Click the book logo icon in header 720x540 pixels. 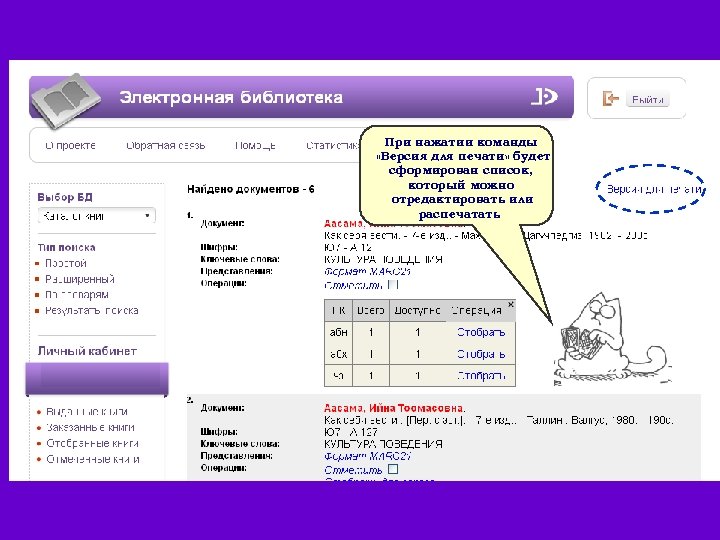(67, 99)
